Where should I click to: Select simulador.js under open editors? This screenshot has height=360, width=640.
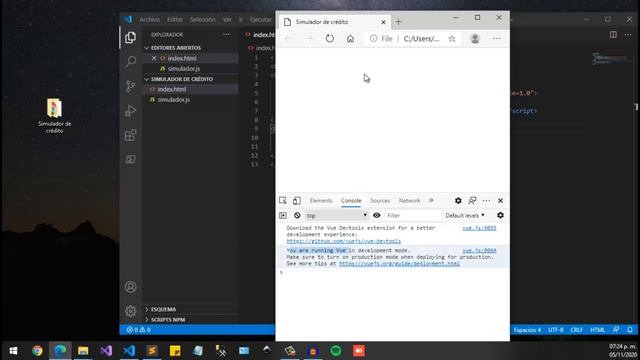(x=184, y=69)
